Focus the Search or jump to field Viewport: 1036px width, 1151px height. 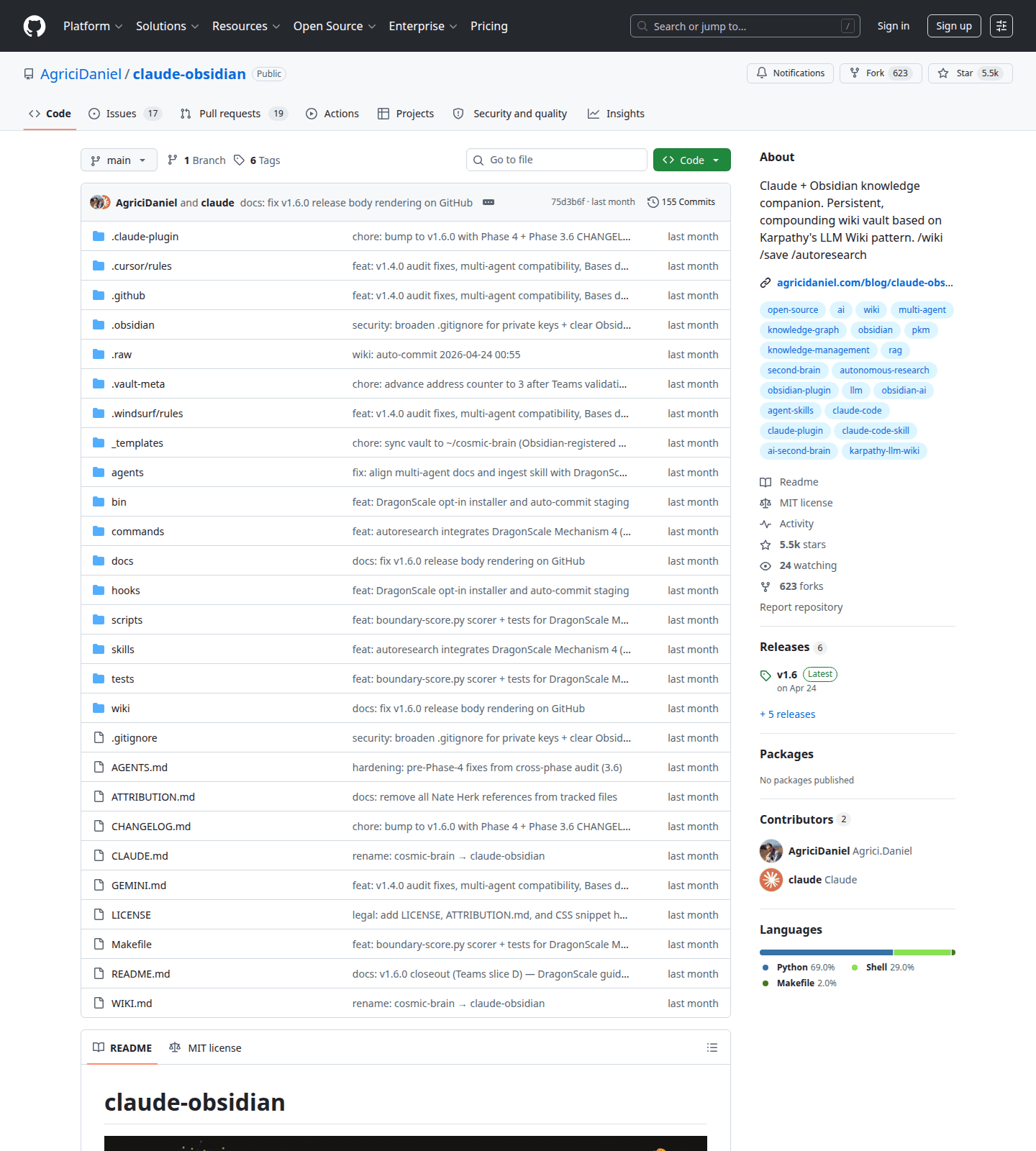coord(745,26)
